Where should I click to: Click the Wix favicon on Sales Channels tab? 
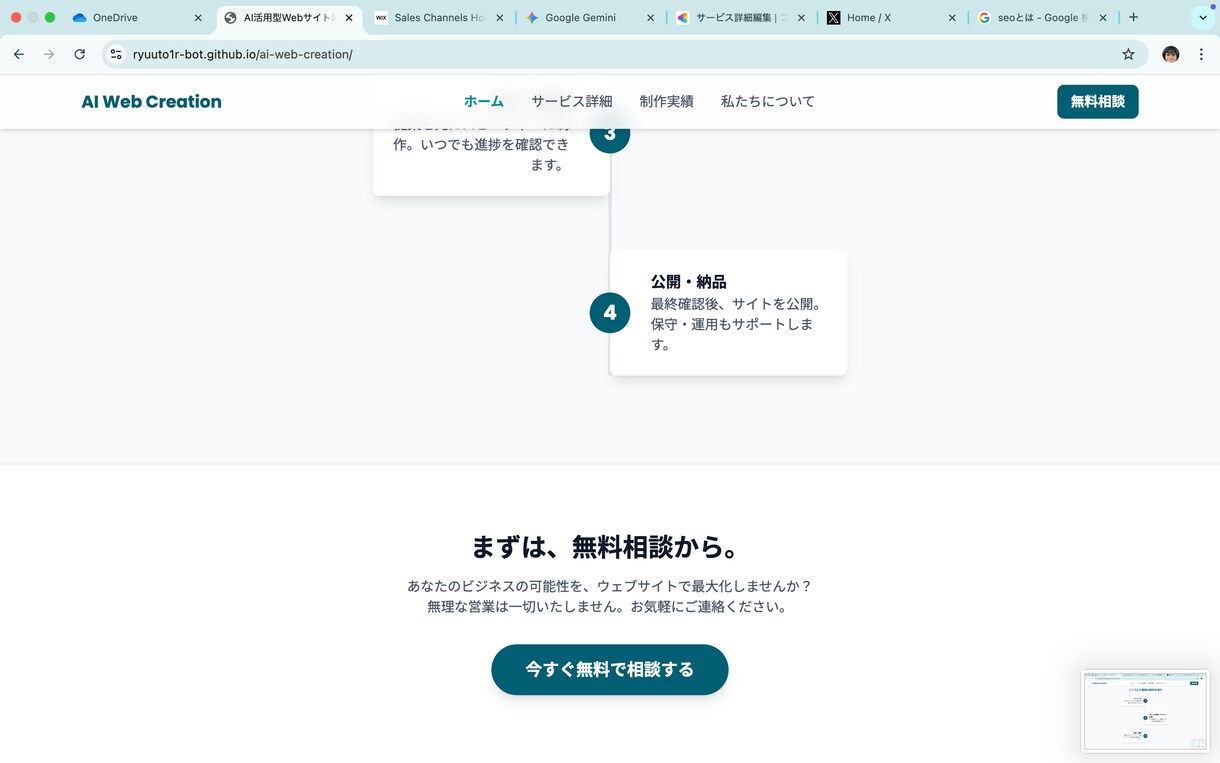tap(381, 18)
